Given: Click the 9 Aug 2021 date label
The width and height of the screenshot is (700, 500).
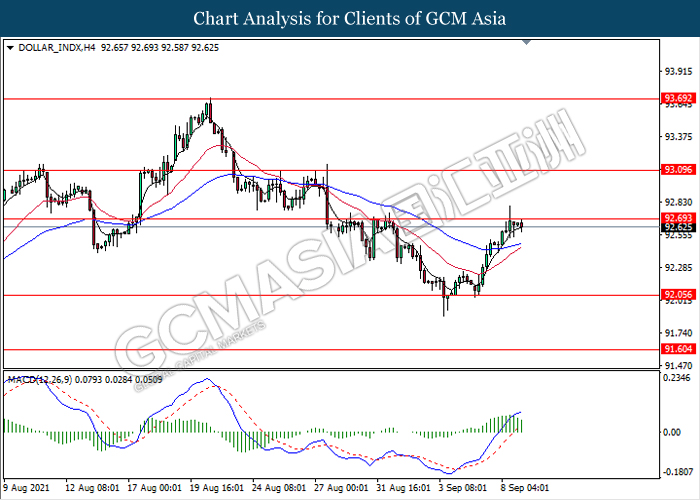Looking at the screenshot, I should click(26, 488).
